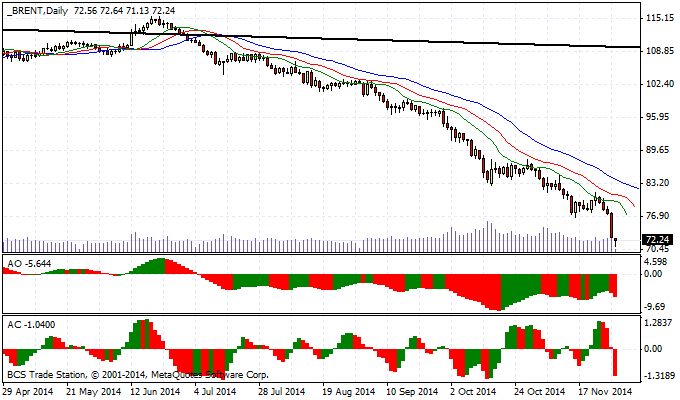680x400 pixels.
Task: Click the 21 May 2014 date label
Action: [x=93, y=391]
